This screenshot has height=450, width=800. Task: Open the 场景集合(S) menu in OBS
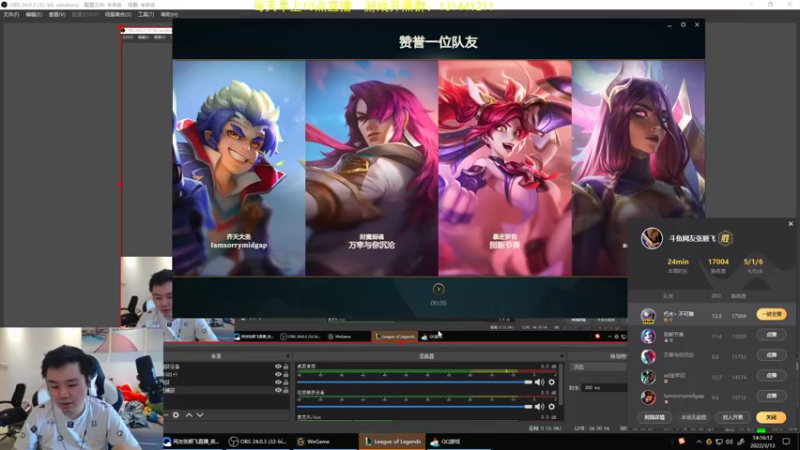click(118, 14)
